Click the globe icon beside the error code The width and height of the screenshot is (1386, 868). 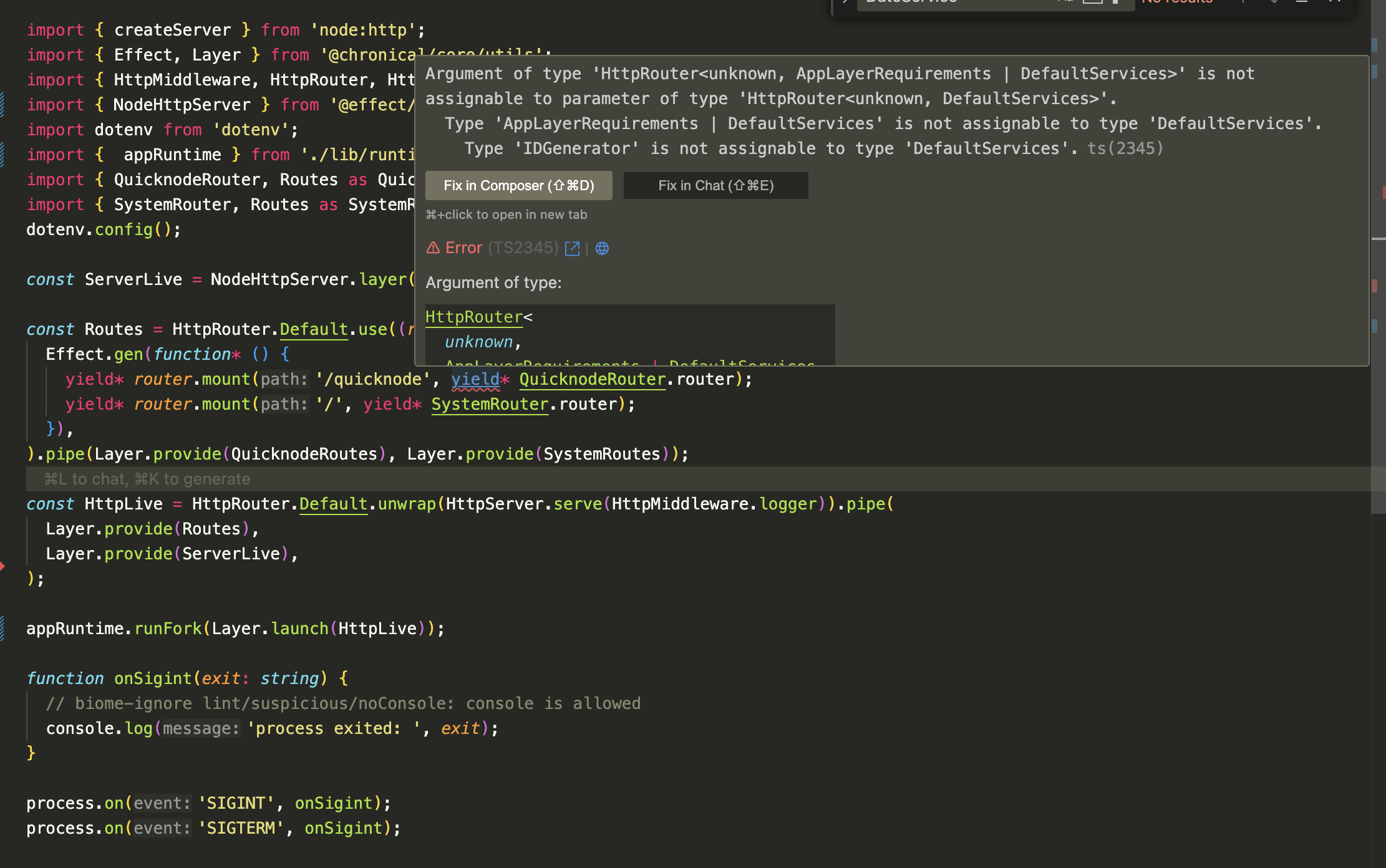point(602,248)
